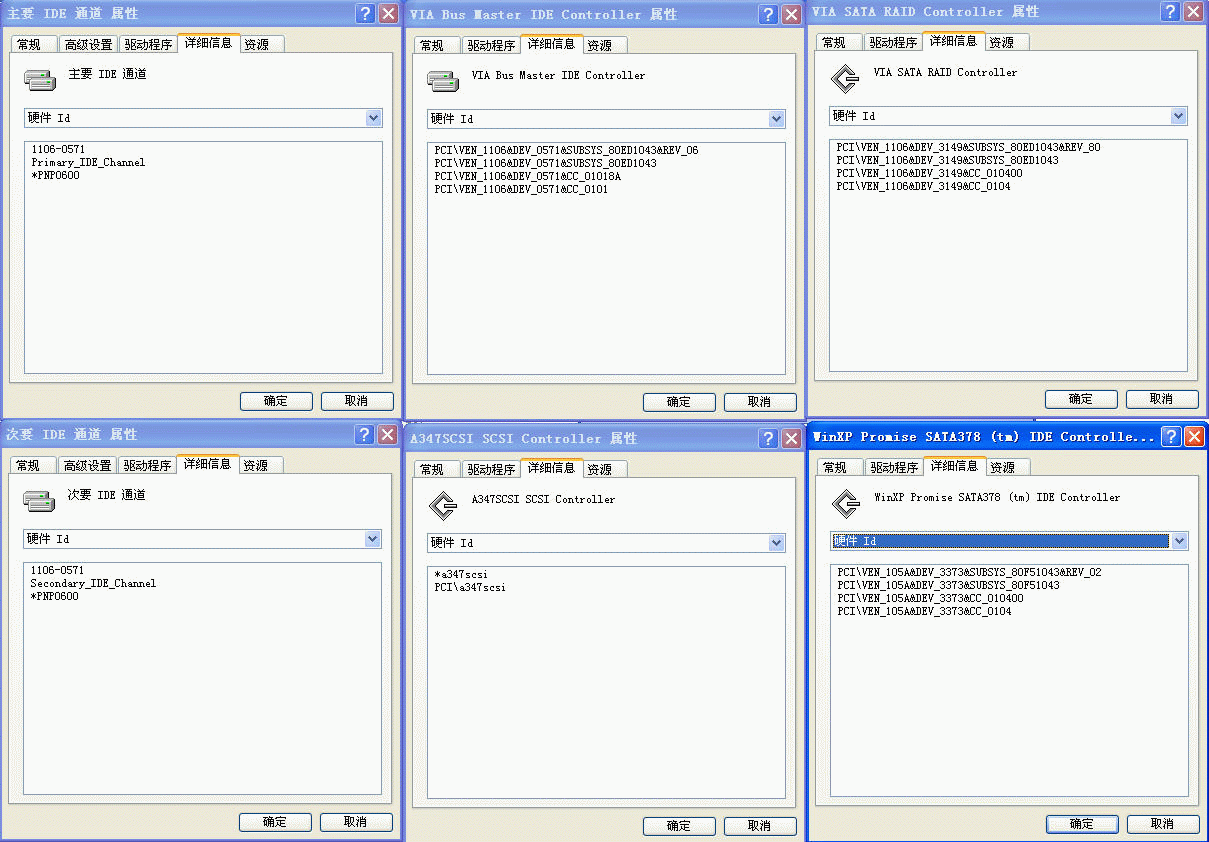Image resolution: width=1209 pixels, height=842 pixels.
Task: Select 1106-0571 in 次要 IDE 通道 window
Action: [57, 570]
